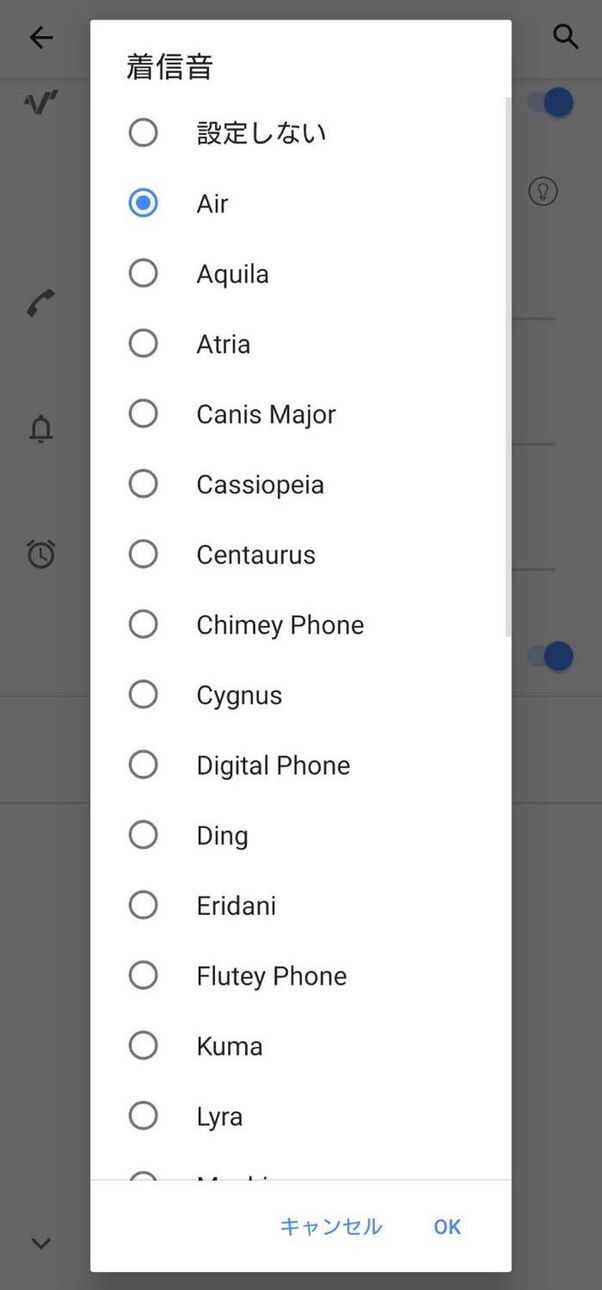Tap the back arrow icon

coord(41,38)
